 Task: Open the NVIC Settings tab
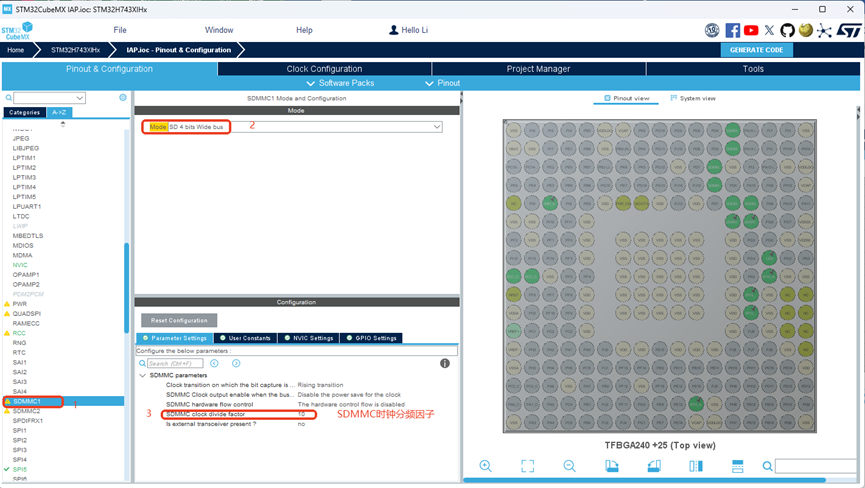(x=309, y=338)
